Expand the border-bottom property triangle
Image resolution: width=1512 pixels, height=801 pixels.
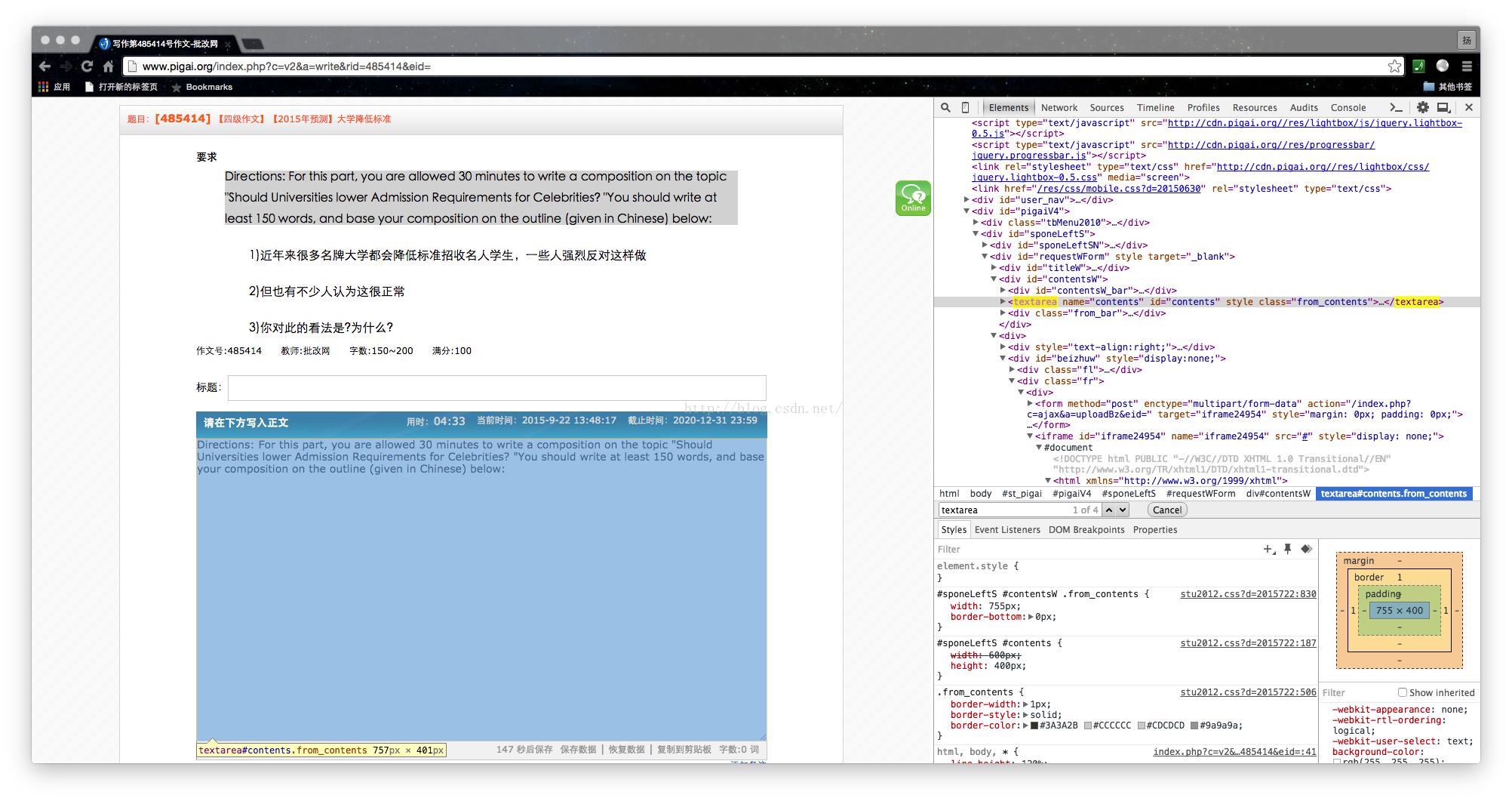click(1031, 617)
